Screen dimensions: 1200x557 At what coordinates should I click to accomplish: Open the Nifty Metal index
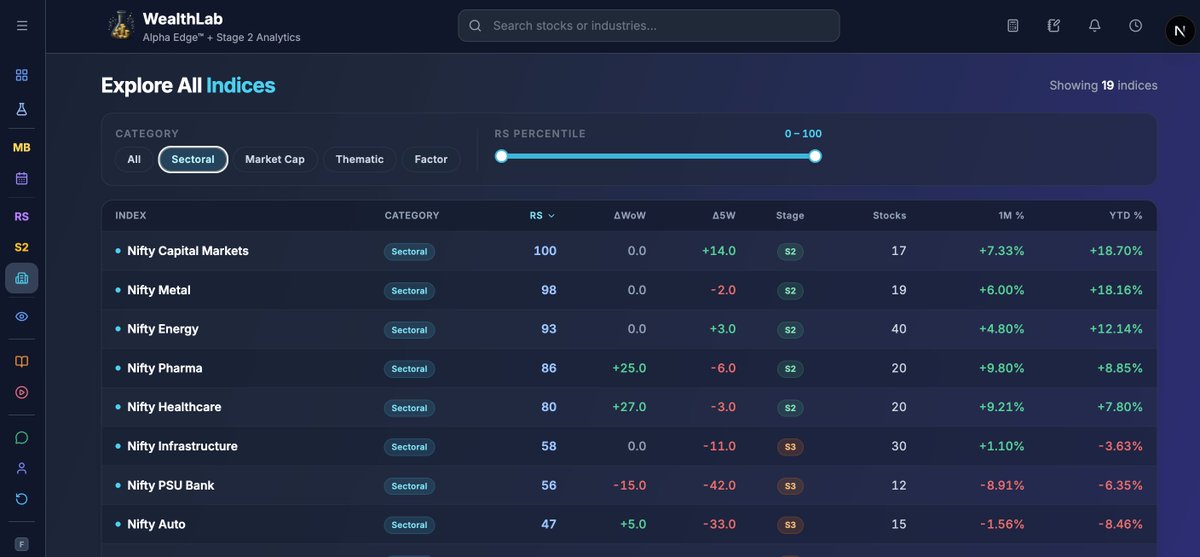click(159, 290)
